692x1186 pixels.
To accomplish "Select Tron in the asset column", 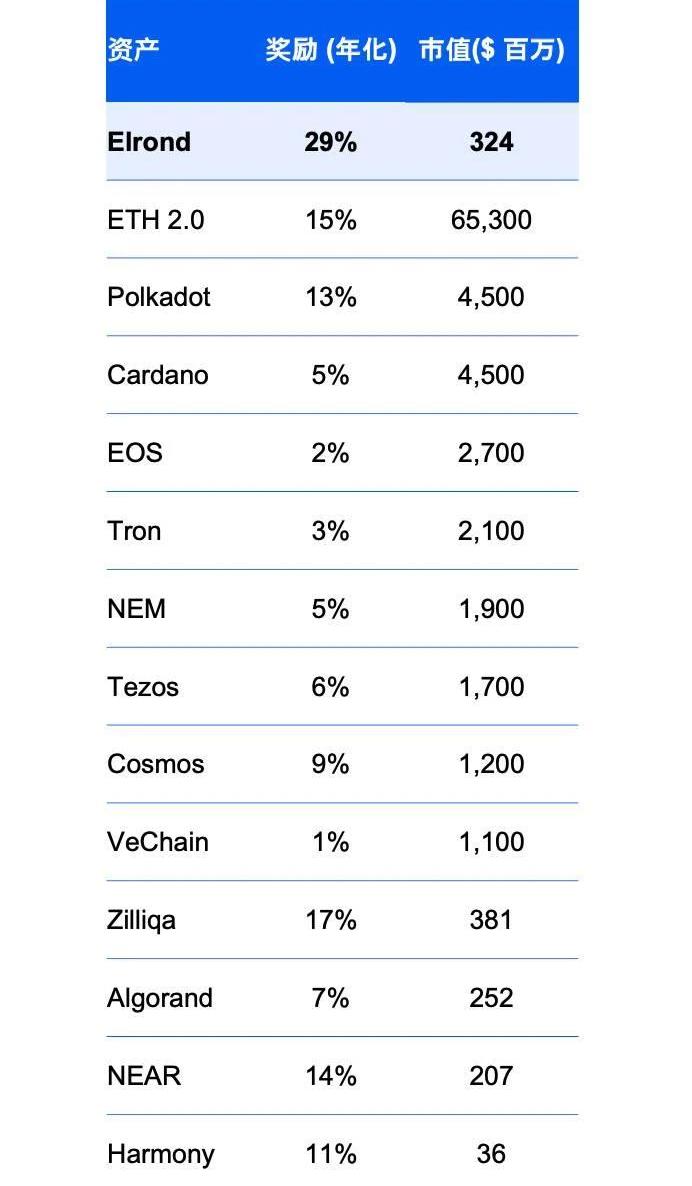I will [135, 531].
